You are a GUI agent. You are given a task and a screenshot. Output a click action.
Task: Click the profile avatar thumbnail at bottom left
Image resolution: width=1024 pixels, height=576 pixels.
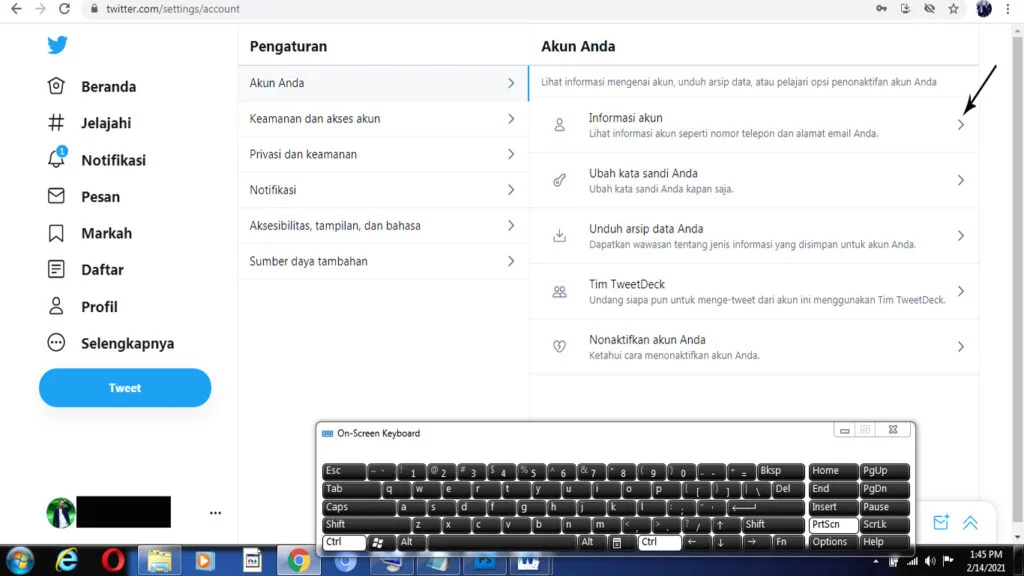61,513
